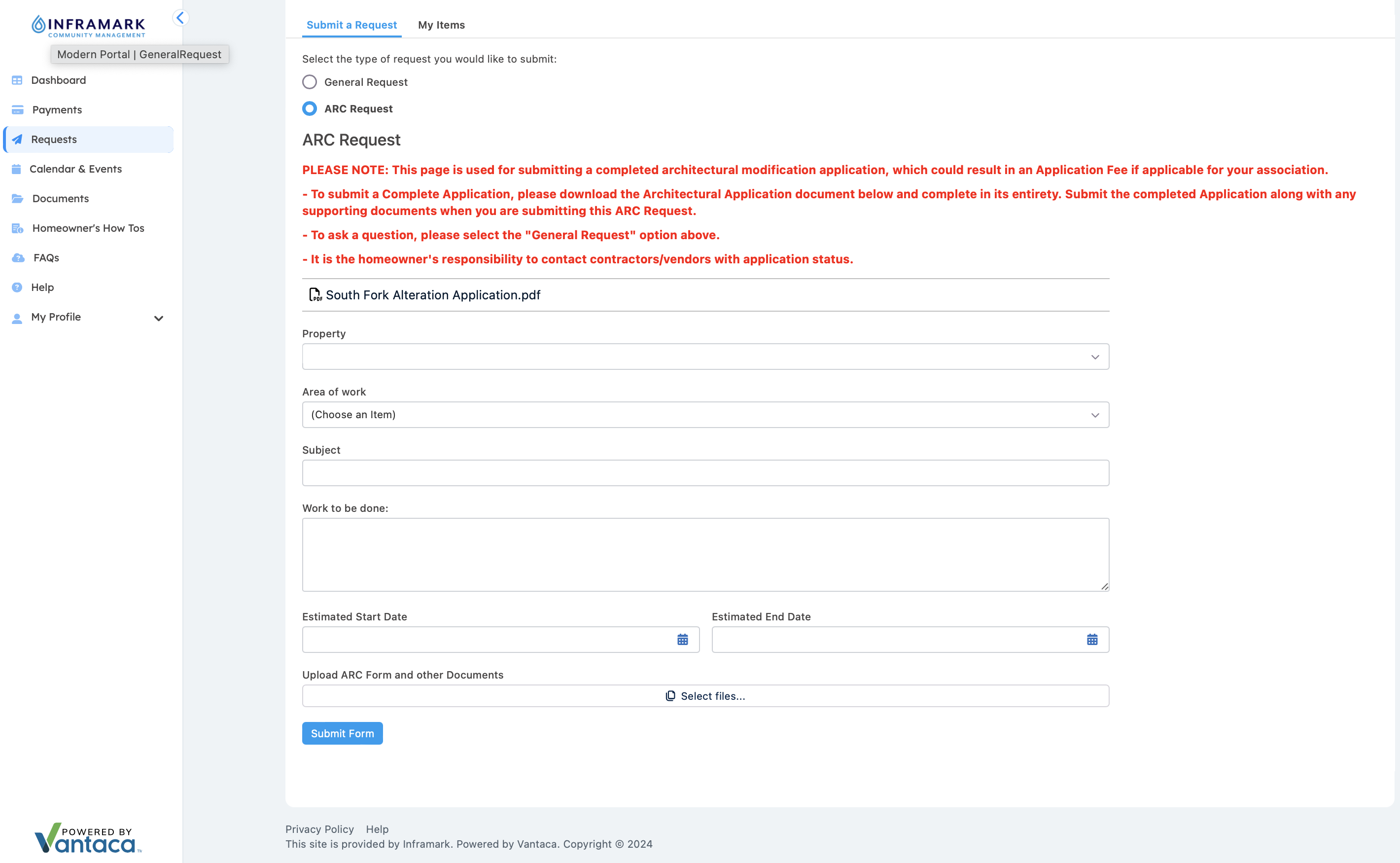
Task: Click the Modern Portal | GeneralRequest tooltip
Action: coord(140,55)
